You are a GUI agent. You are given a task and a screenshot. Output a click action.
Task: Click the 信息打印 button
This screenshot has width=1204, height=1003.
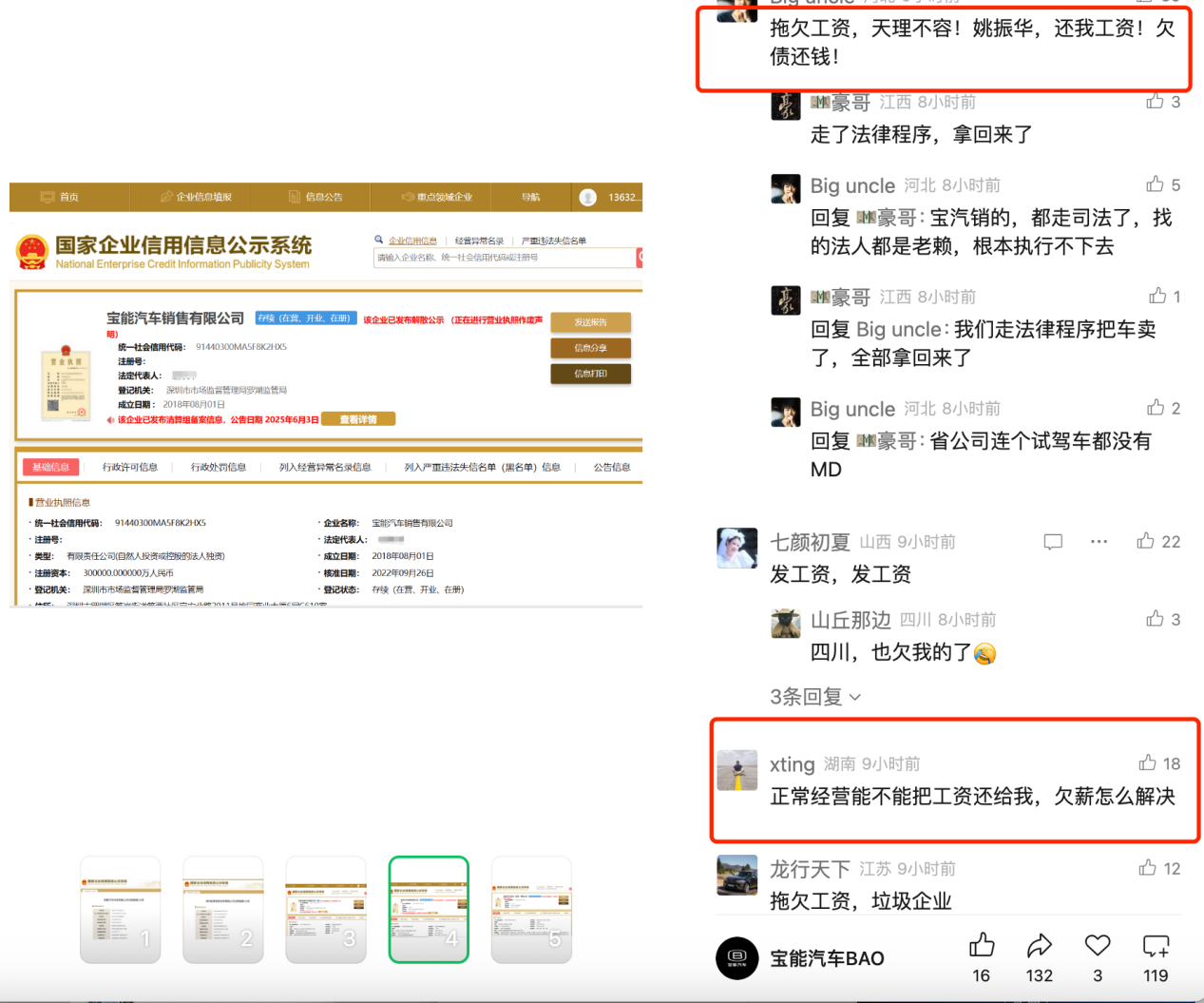coord(590,374)
